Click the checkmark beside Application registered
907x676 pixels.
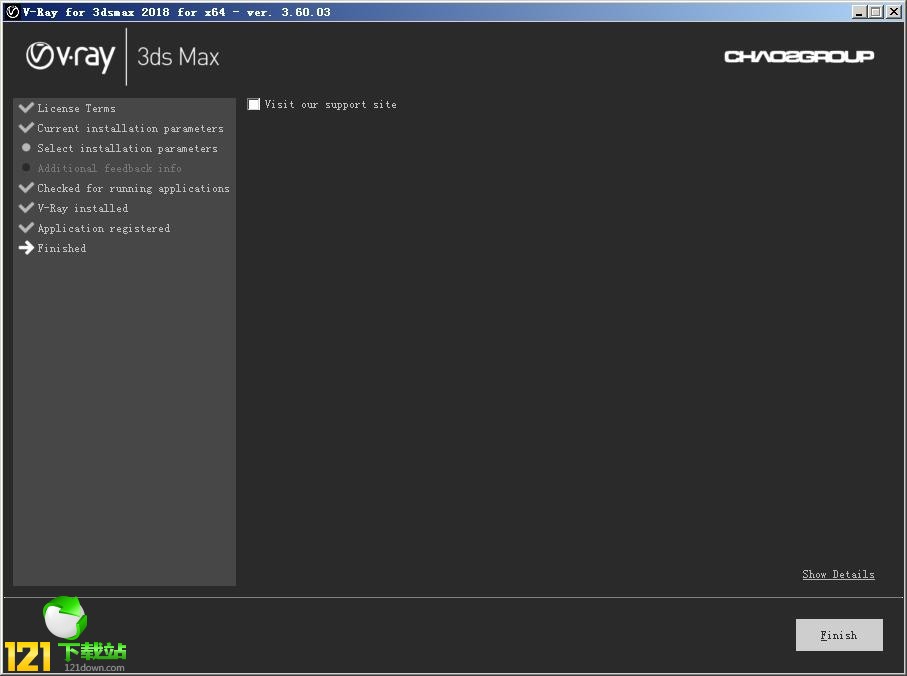(x=26, y=228)
